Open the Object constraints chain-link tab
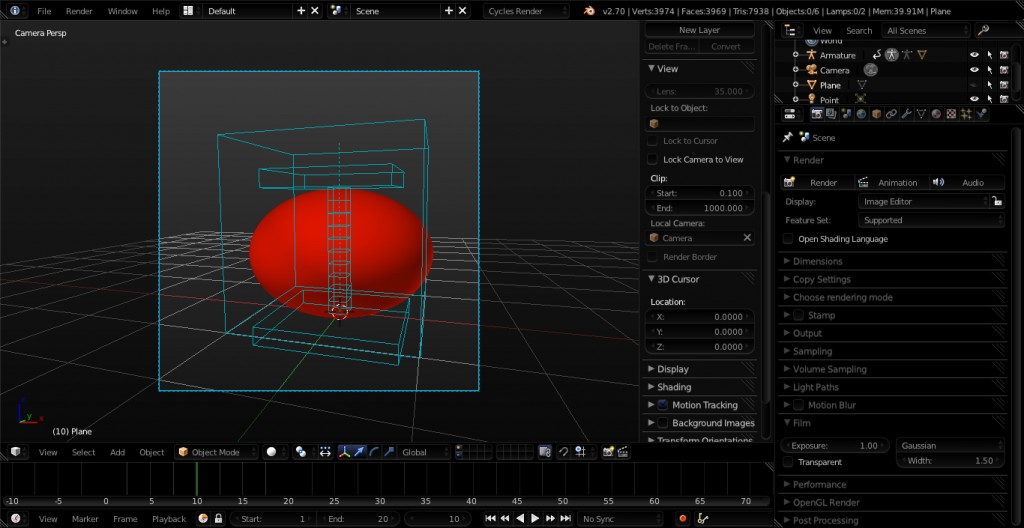The image size is (1024, 528). (891, 114)
